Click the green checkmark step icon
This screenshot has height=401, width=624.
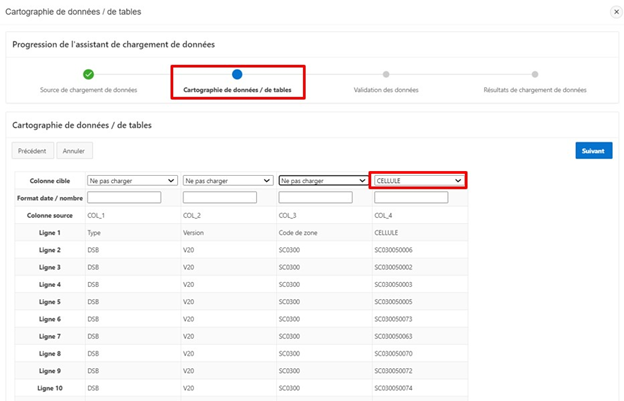click(88, 74)
